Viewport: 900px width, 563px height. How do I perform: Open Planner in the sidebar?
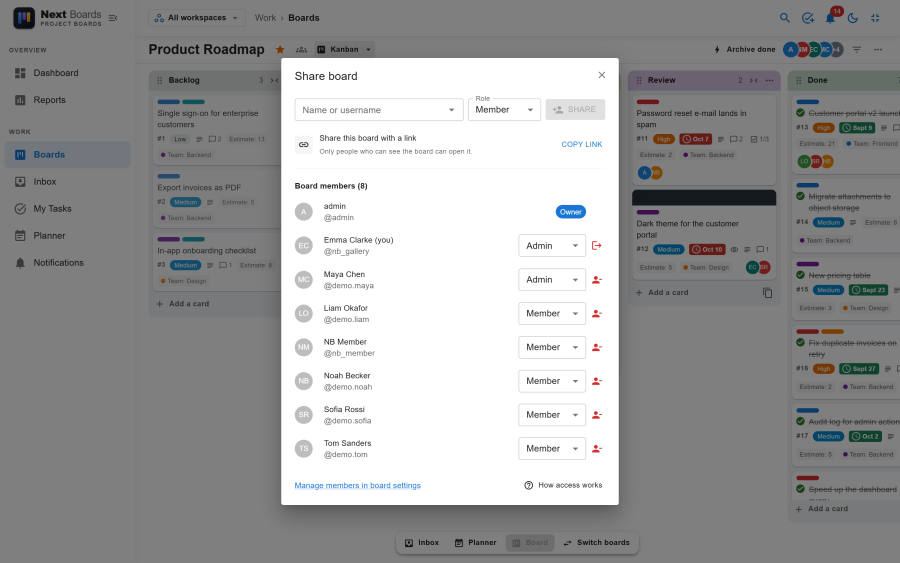click(68, 235)
